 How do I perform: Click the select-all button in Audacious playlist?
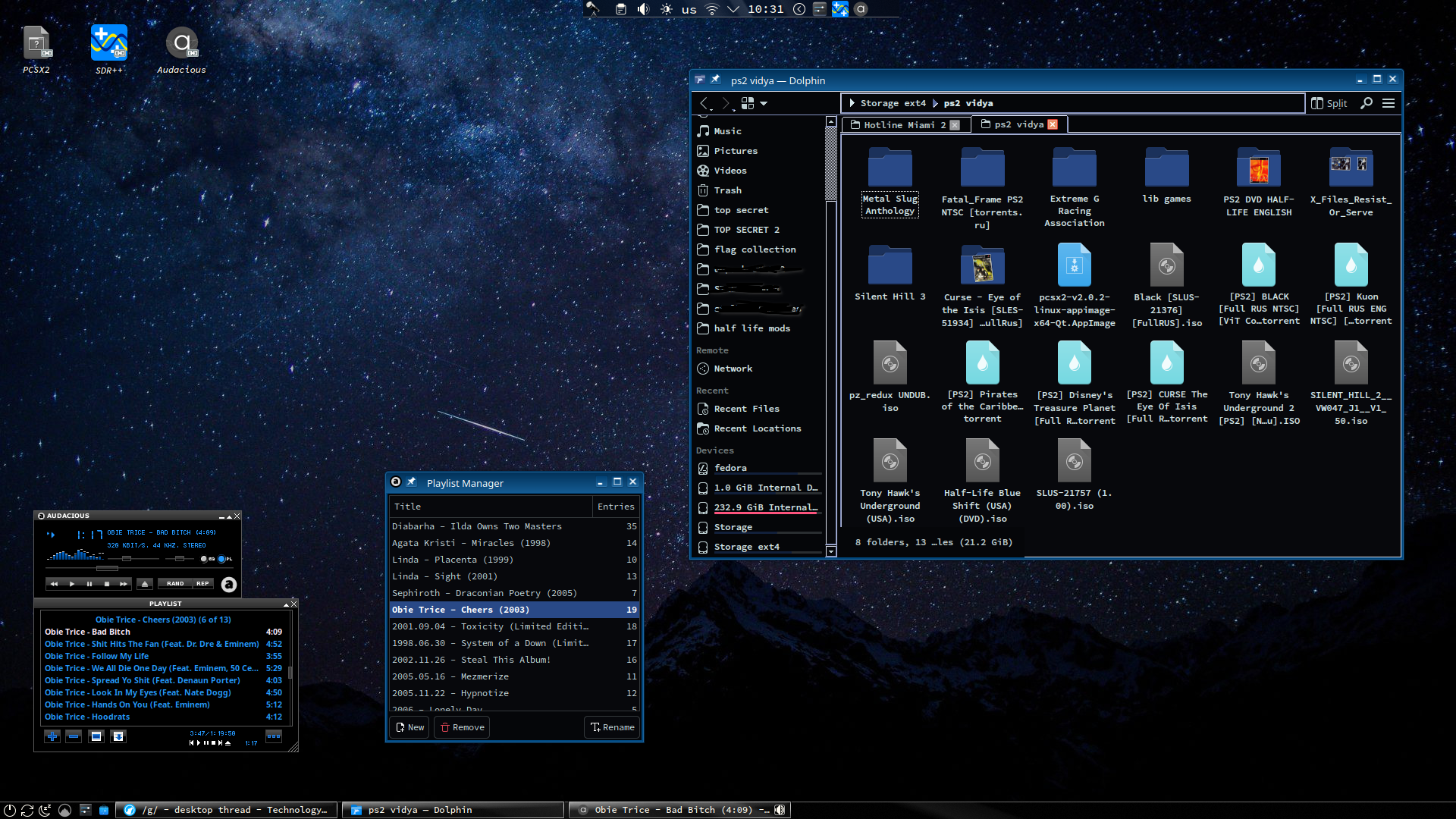coord(96,736)
